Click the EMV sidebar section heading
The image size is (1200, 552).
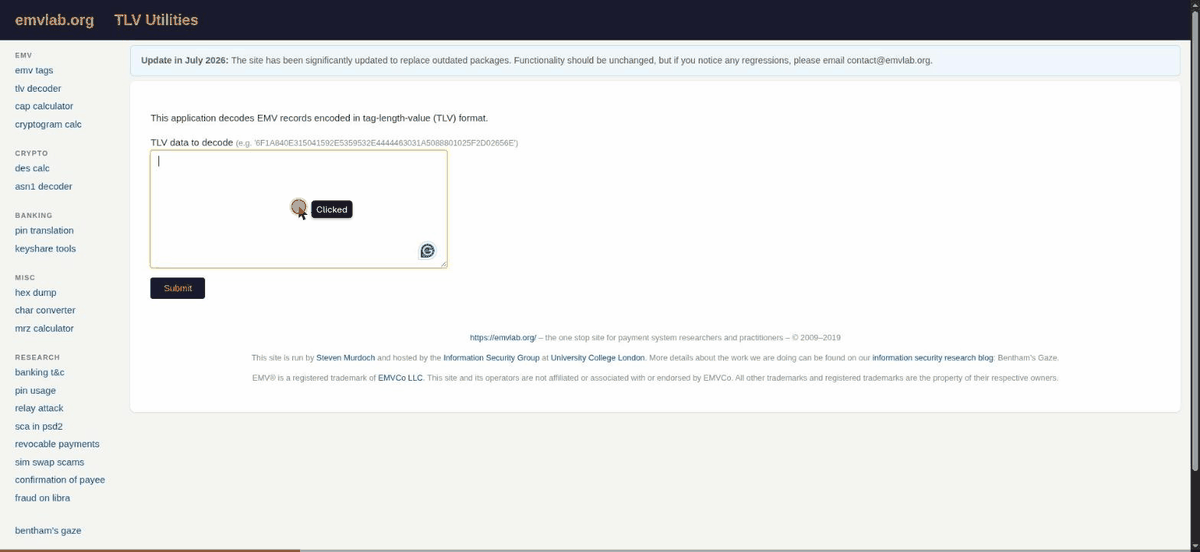tap(23, 54)
